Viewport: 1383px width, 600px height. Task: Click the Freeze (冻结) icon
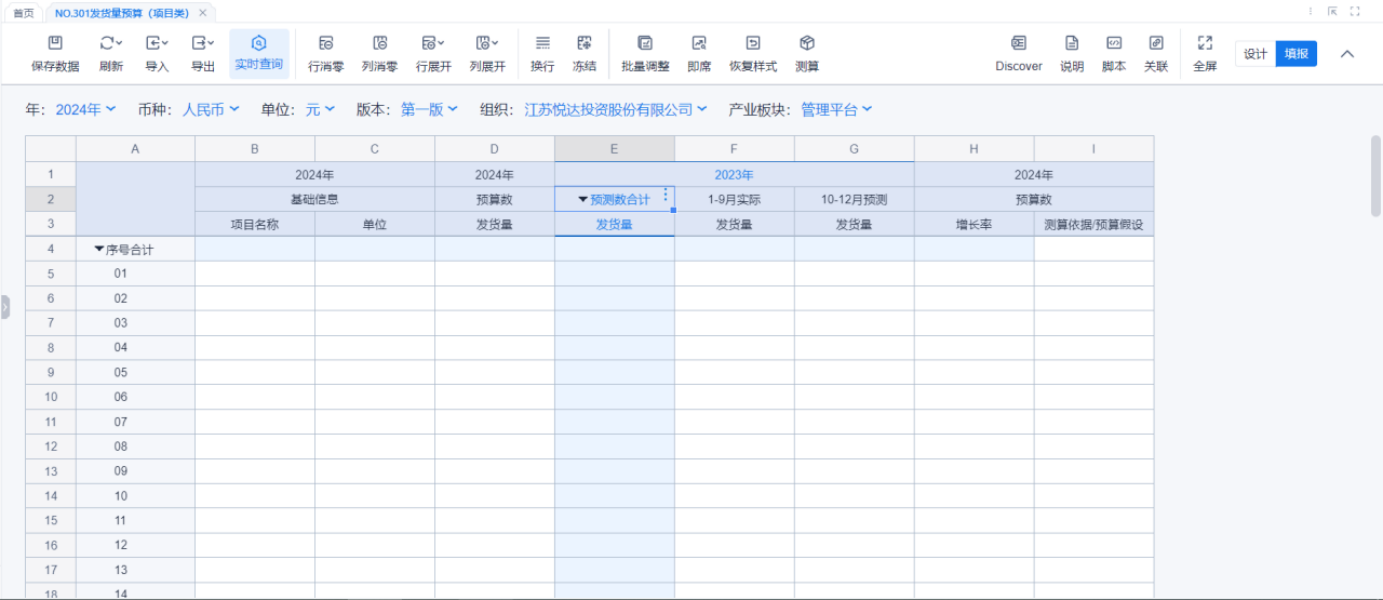[x=584, y=44]
